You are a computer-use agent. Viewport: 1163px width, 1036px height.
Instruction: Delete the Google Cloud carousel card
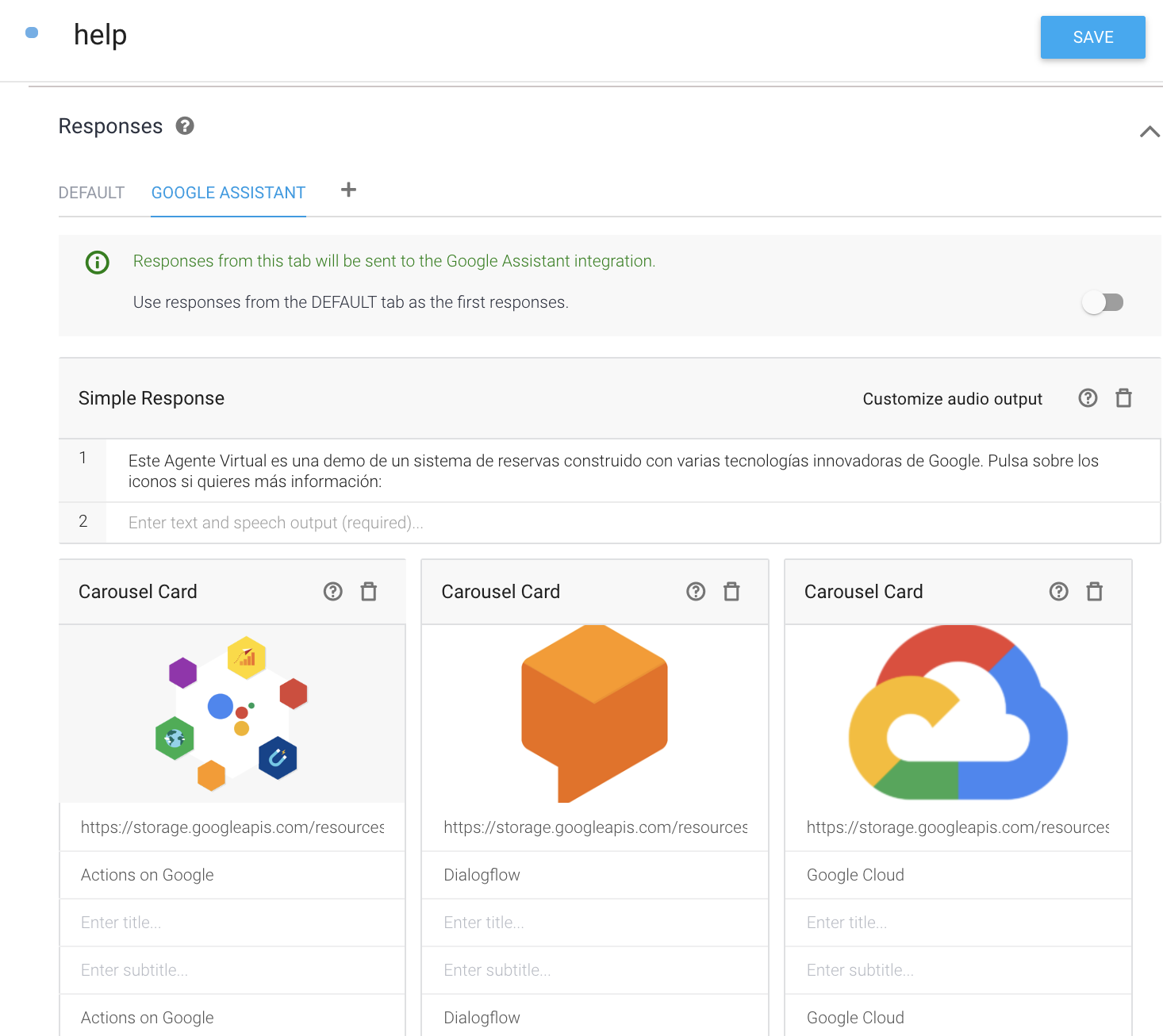[x=1095, y=592]
